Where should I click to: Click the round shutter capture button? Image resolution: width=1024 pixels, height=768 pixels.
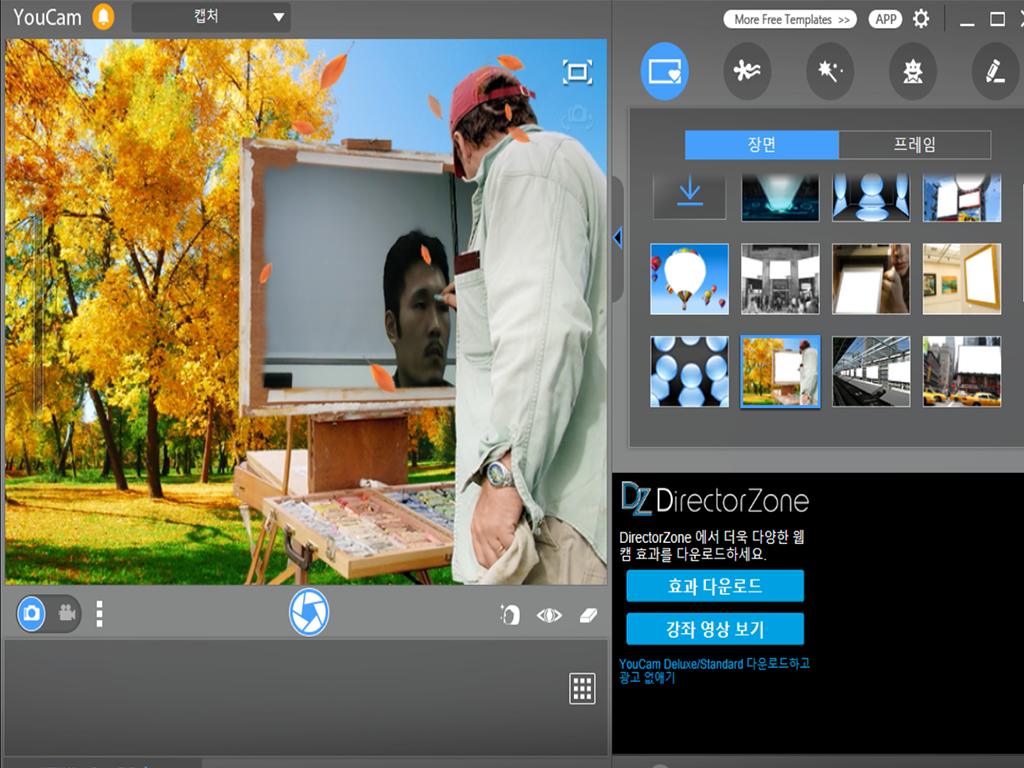pyautogui.click(x=309, y=612)
